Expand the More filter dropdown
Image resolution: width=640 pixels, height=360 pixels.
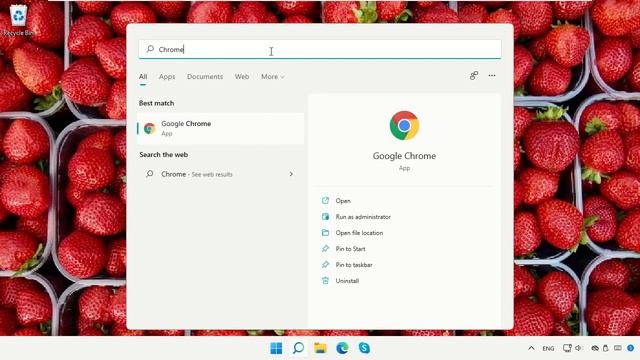click(273, 76)
